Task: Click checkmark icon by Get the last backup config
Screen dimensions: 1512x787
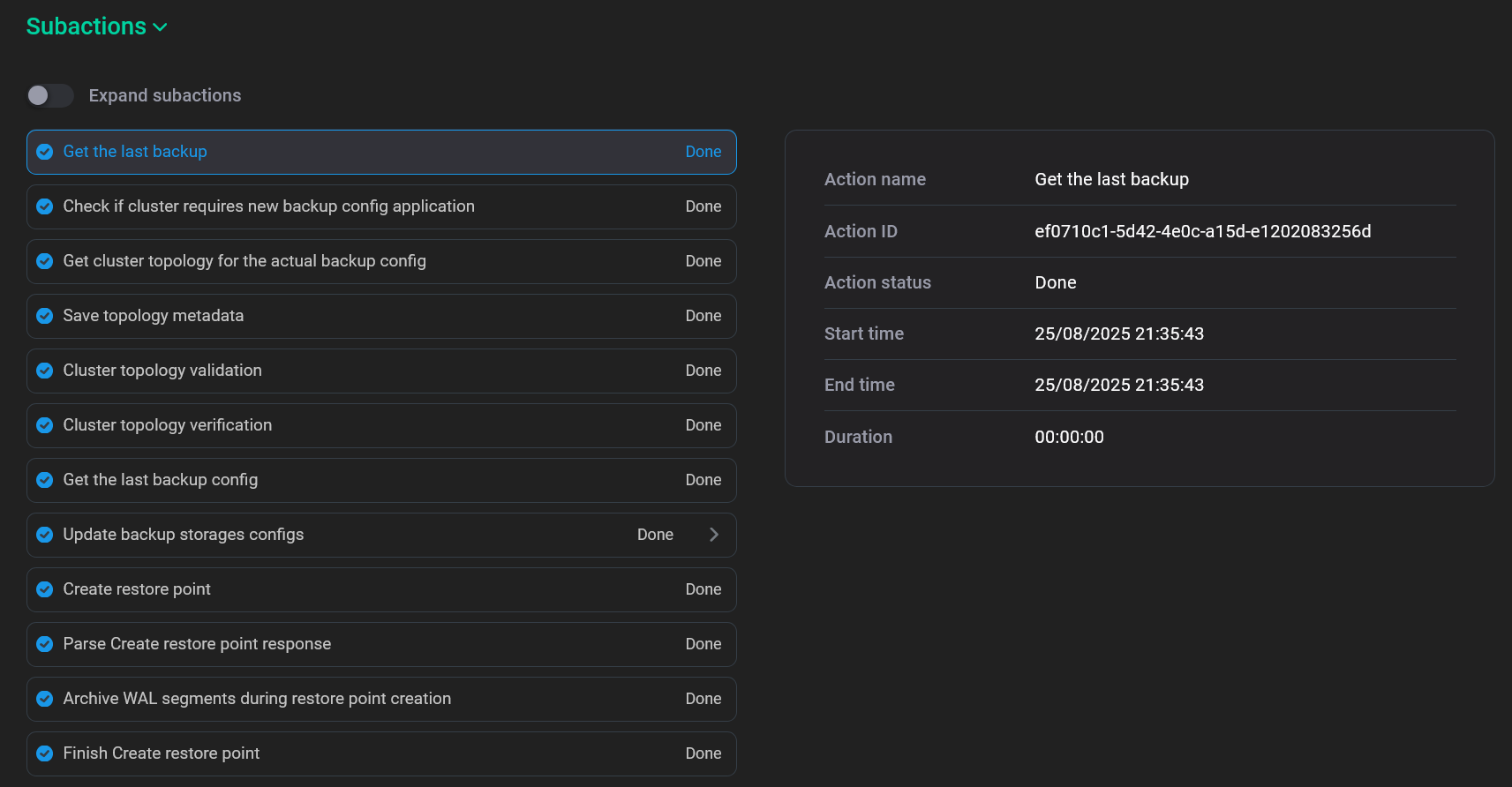Action: pos(45,480)
